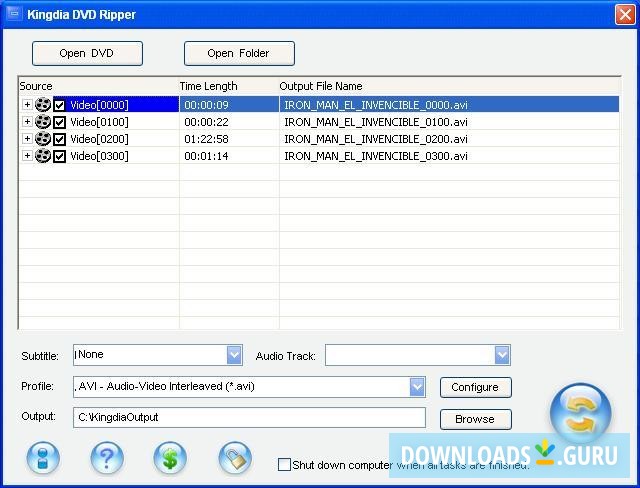Click the Output path field
This screenshot has height=488, width=640.
click(x=249, y=417)
